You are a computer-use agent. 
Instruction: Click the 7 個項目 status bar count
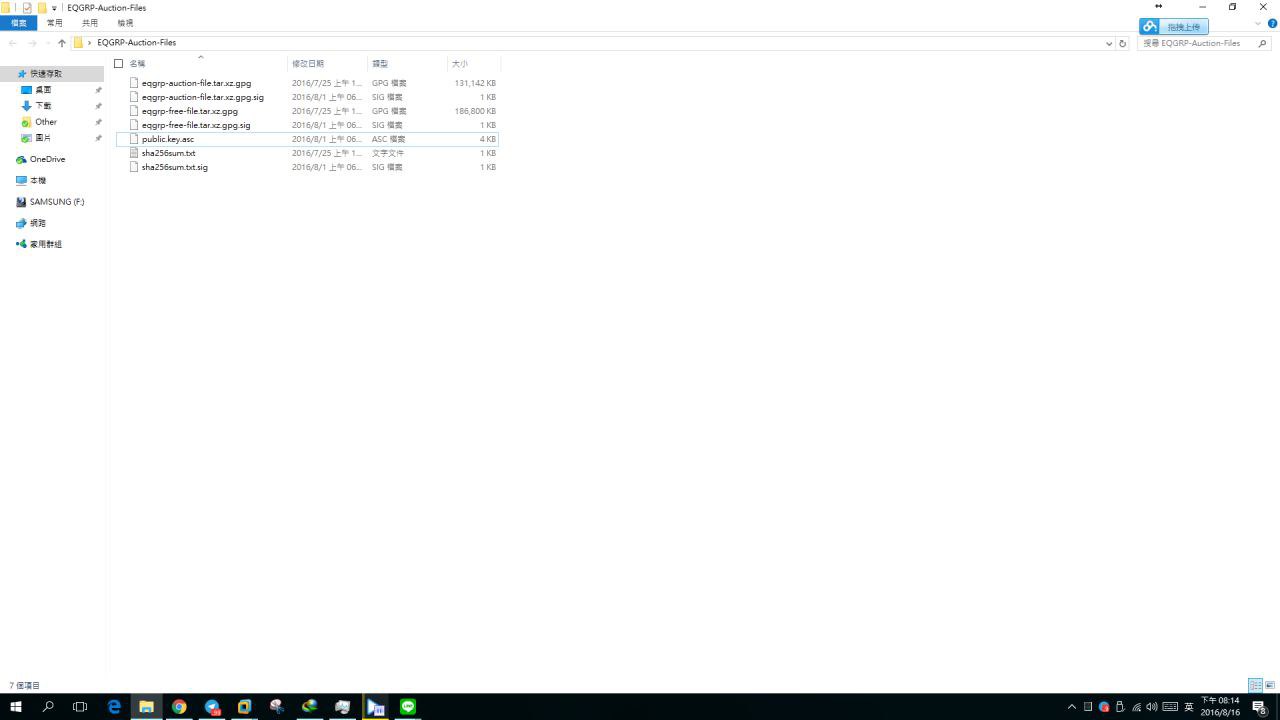25,686
